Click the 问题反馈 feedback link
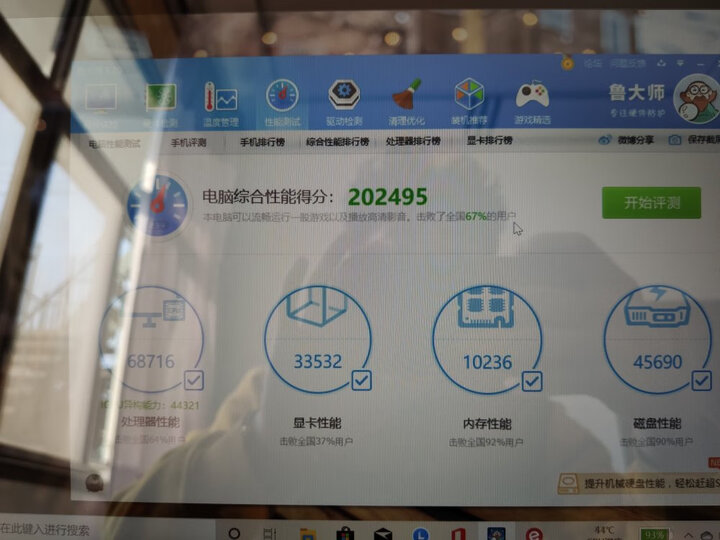Screen dimensions: 720x540 pos(628,63)
